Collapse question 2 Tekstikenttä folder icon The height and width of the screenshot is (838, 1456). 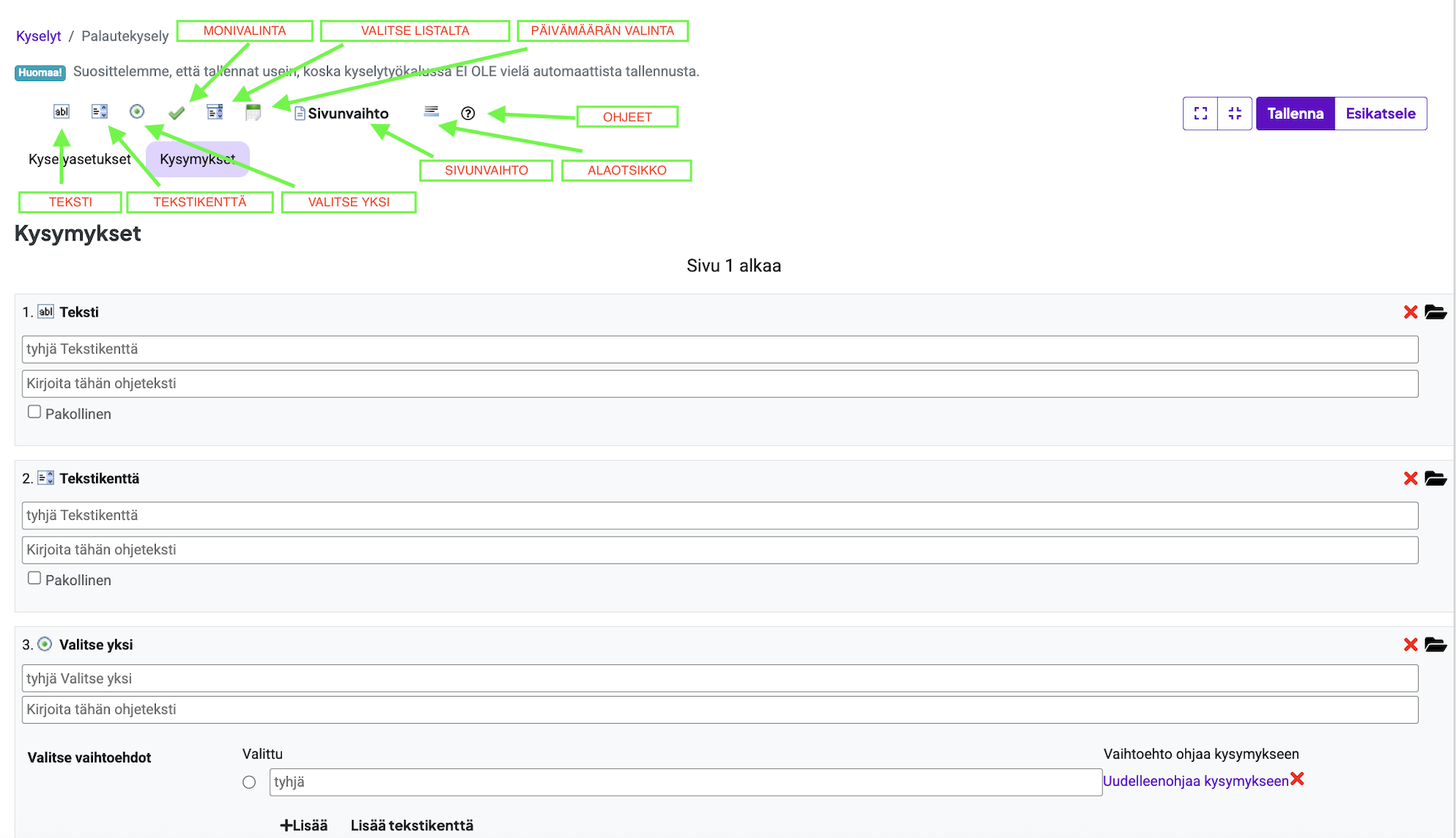point(1435,479)
